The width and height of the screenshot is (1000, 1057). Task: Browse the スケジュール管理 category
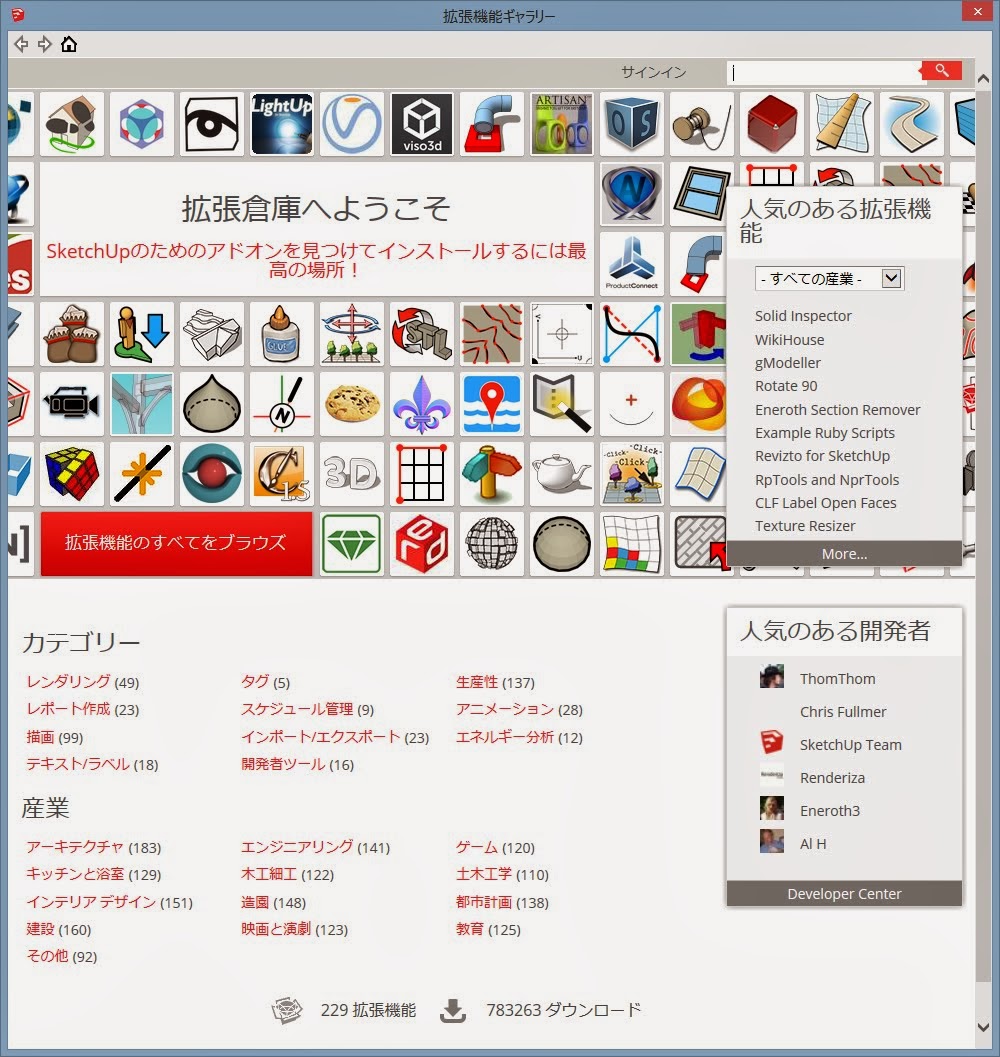(x=297, y=709)
